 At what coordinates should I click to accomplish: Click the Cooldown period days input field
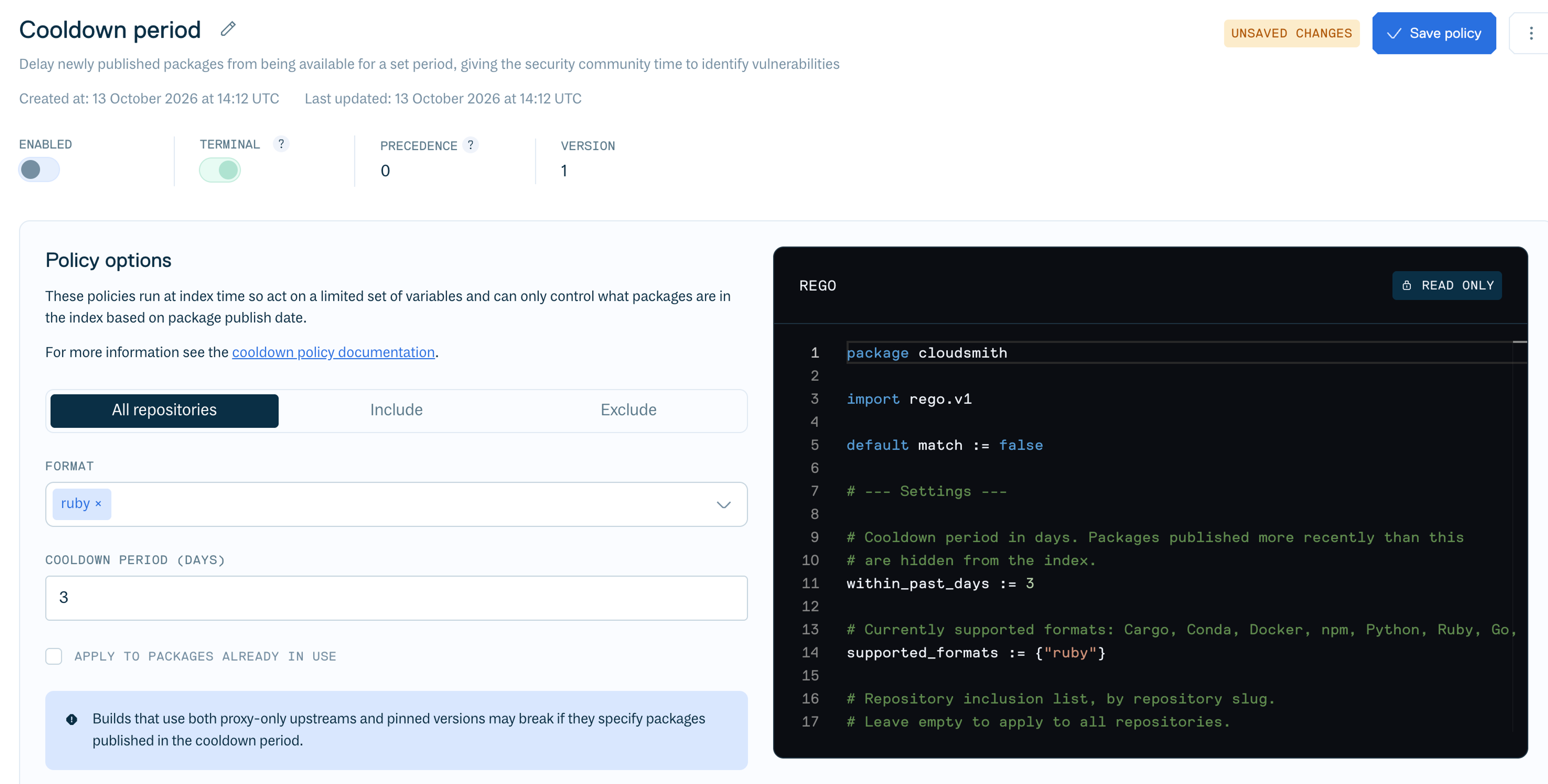pos(397,598)
